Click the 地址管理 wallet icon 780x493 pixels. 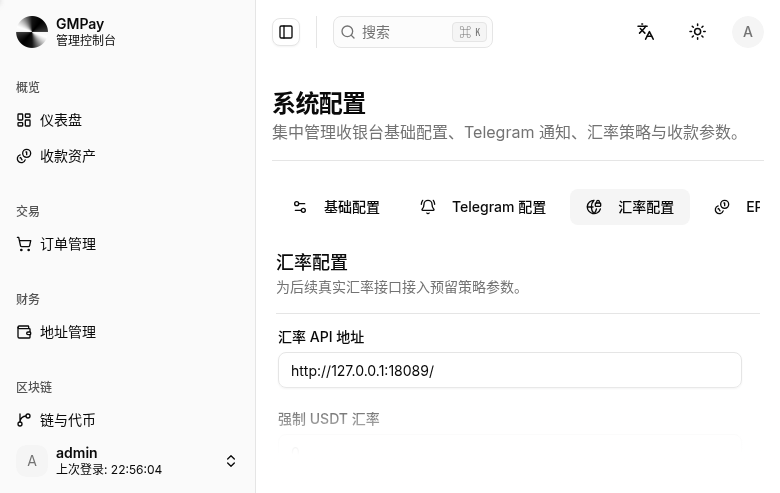coord(24,332)
